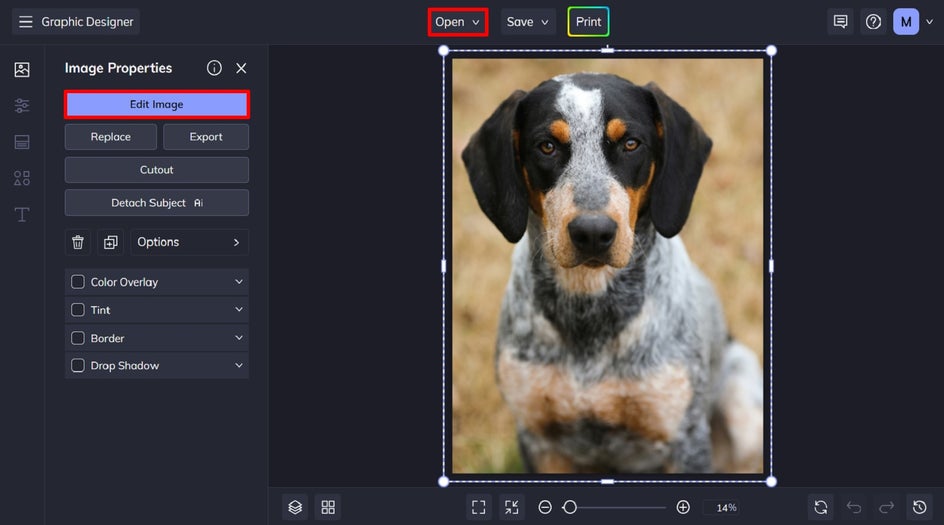944x525 pixels.
Task: Toggle the Tint checkbox
Action: (x=78, y=310)
